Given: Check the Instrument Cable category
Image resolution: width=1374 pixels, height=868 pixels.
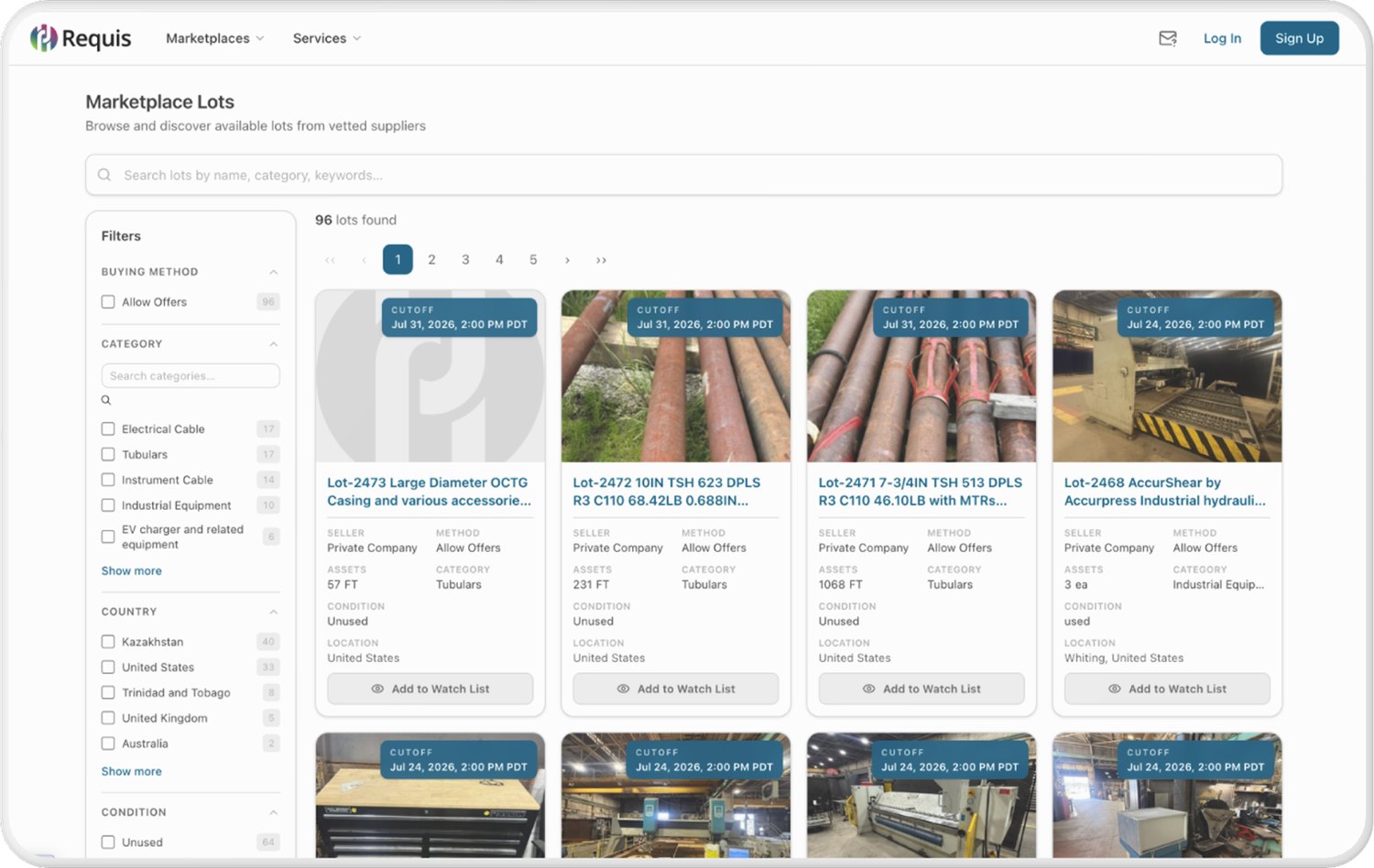Looking at the screenshot, I should click(108, 480).
